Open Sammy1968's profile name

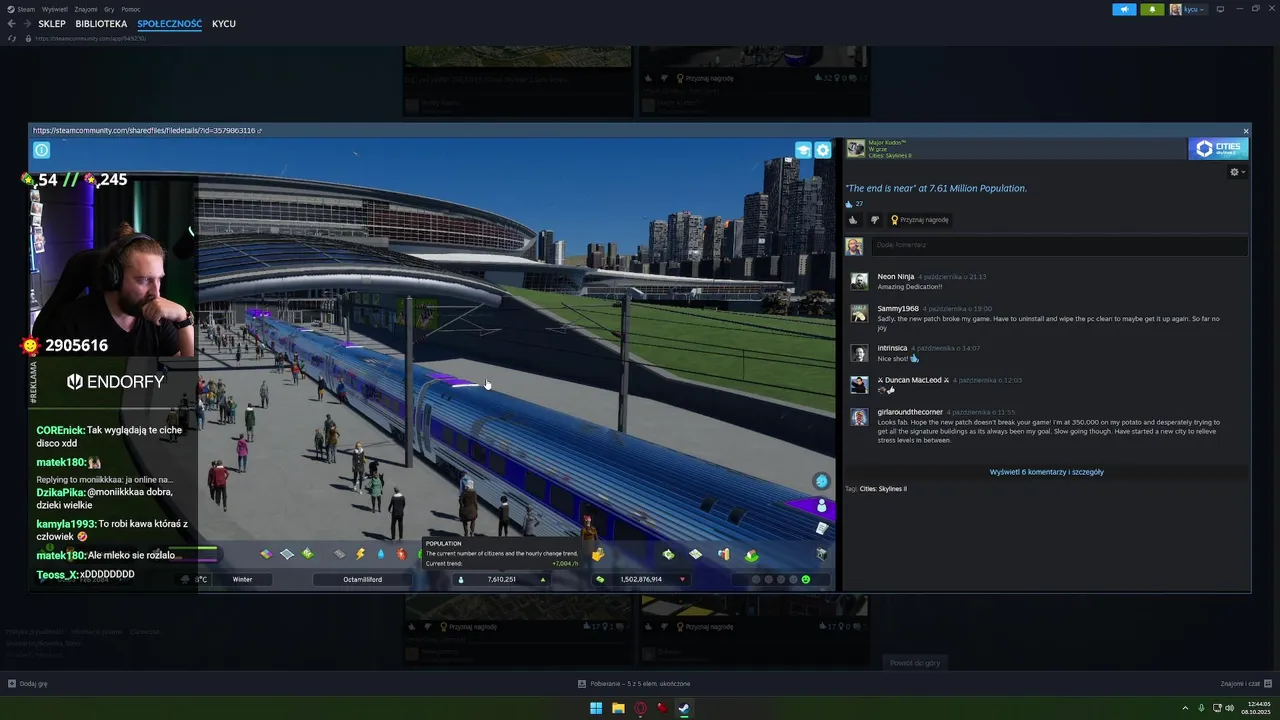(898, 309)
